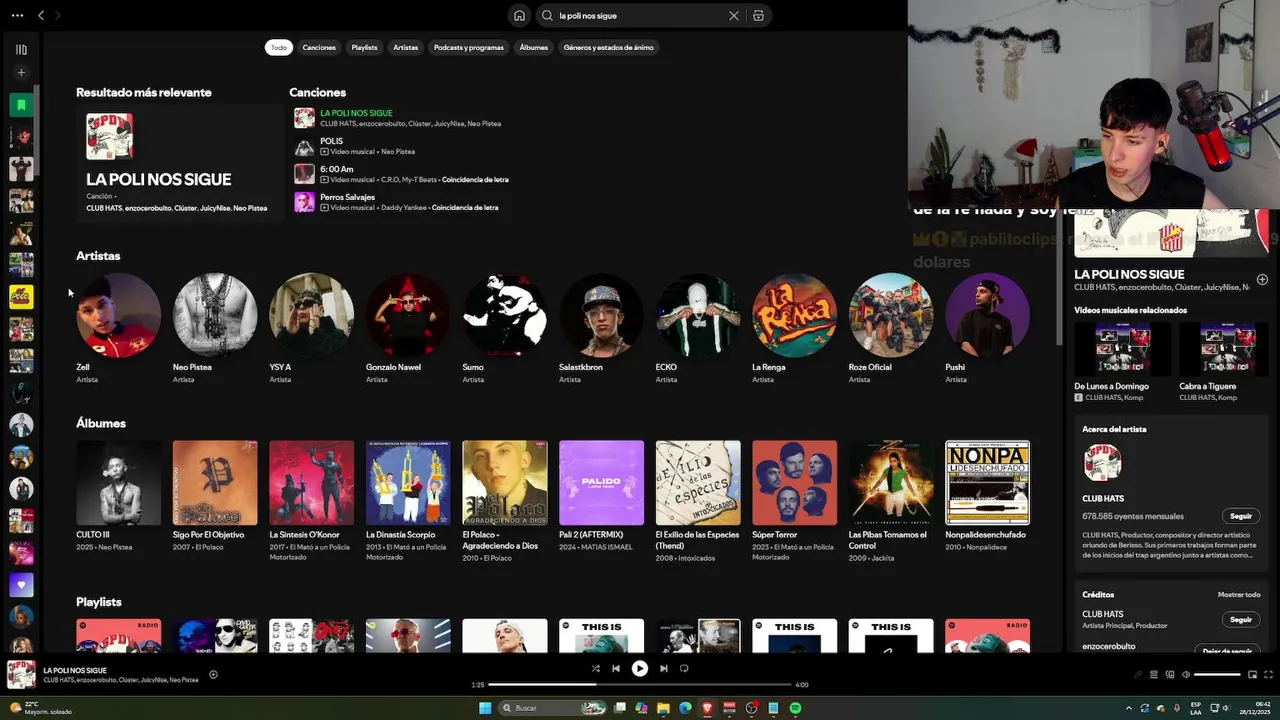The width and height of the screenshot is (1280, 720).
Task: Seek on the song progress bar
Action: tap(640, 685)
